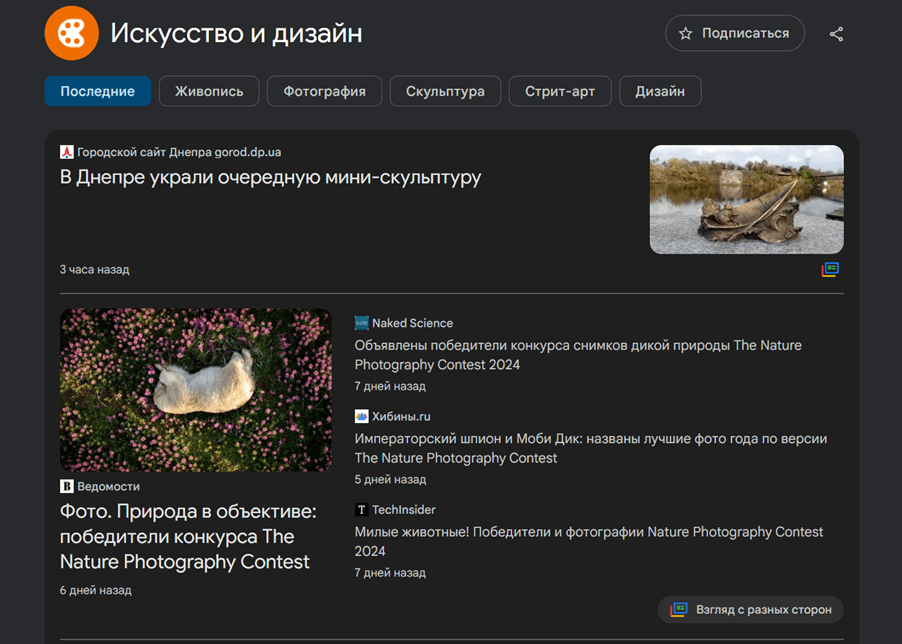The height and width of the screenshot is (644, 902).
Task: Click the Хибины.ru source icon
Action: tap(362, 416)
